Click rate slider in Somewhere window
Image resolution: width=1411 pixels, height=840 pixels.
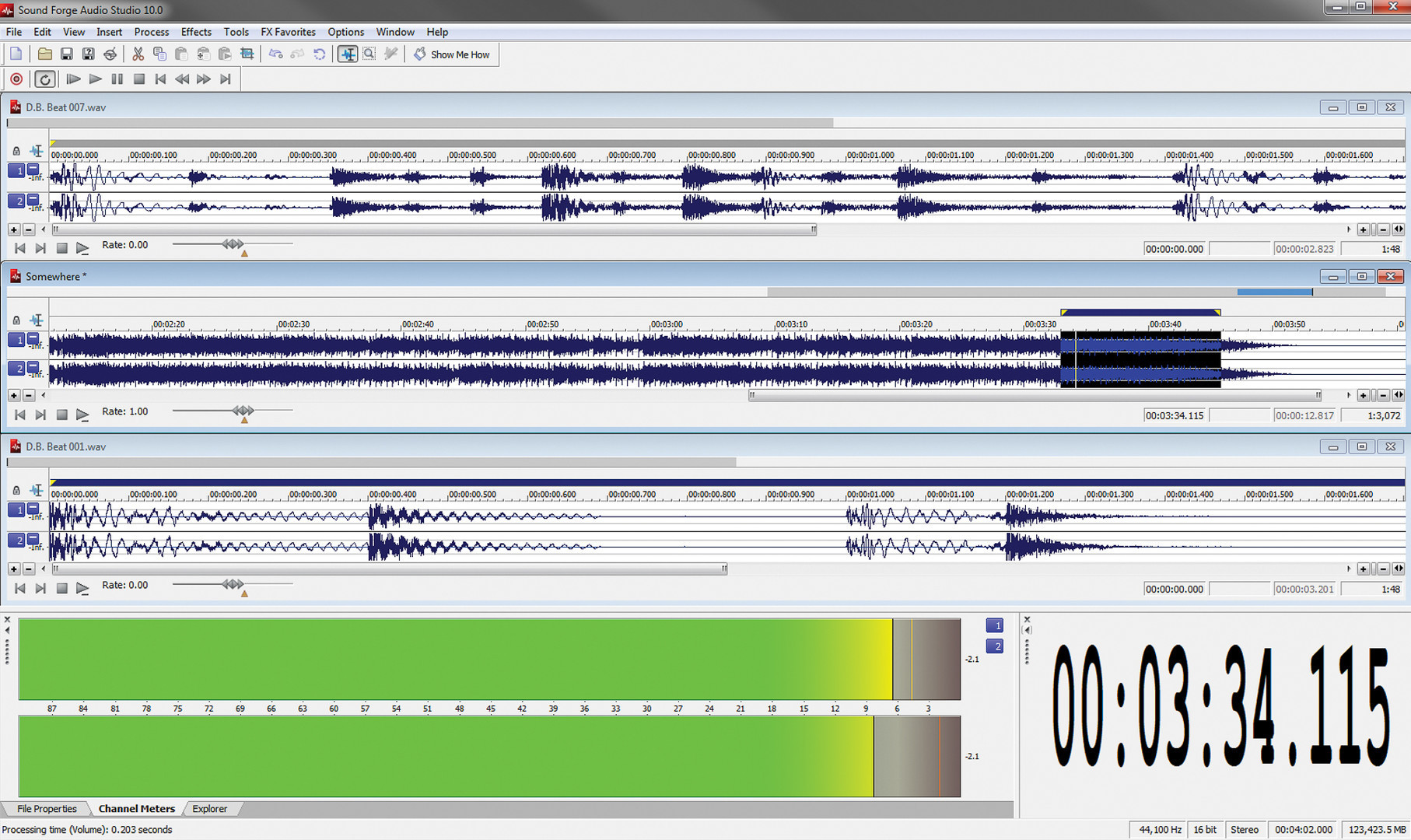243,411
